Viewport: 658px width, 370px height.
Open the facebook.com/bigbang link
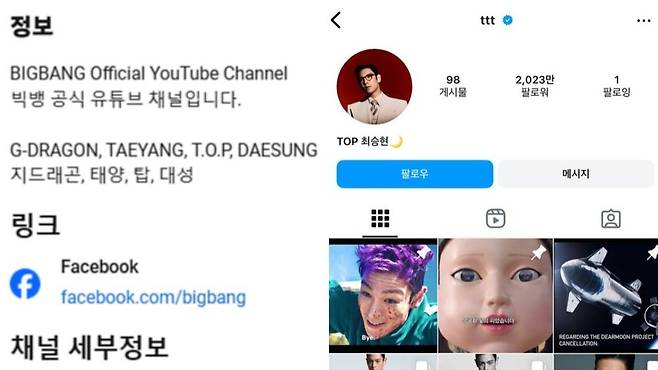[x=154, y=297]
